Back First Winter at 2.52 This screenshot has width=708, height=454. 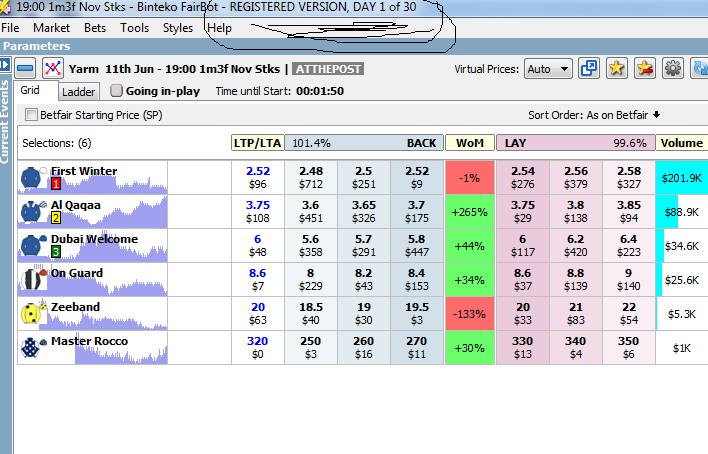point(417,178)
